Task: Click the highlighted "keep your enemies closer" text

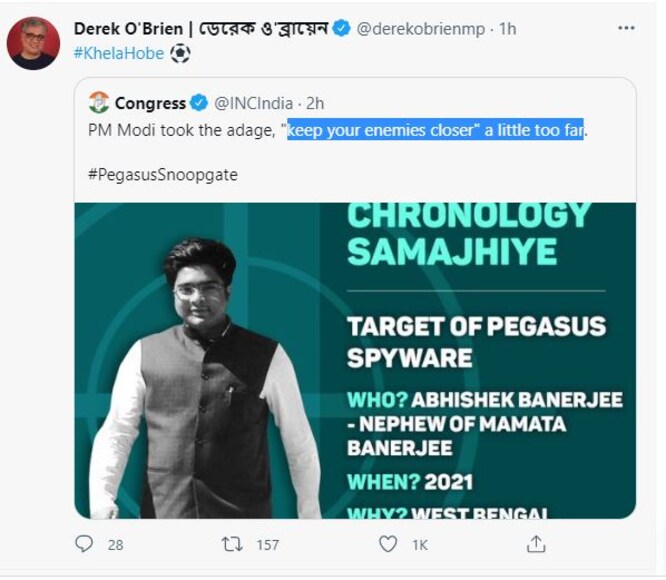Action: point(435,130)
